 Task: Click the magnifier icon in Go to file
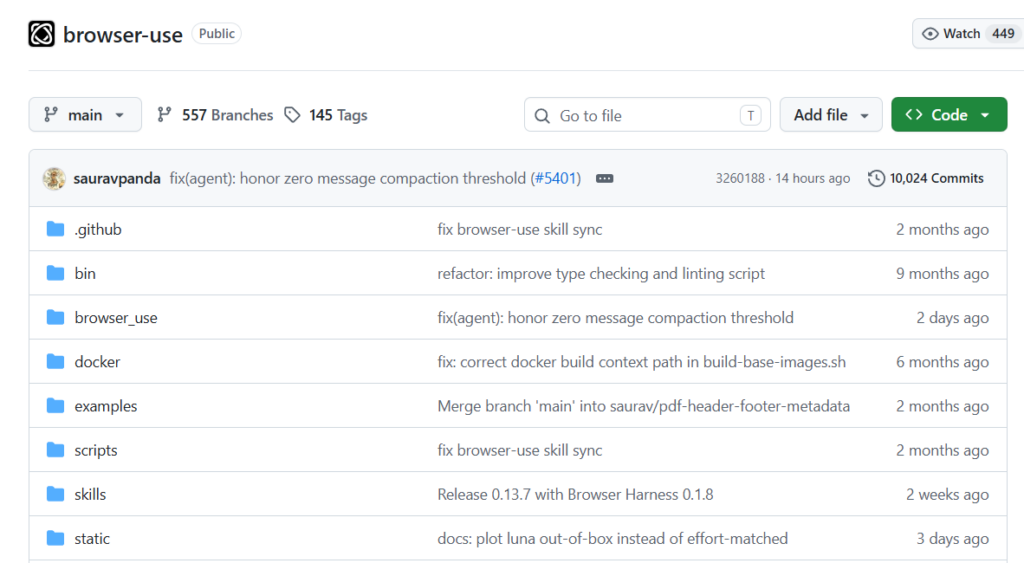[x=542, y=116]
